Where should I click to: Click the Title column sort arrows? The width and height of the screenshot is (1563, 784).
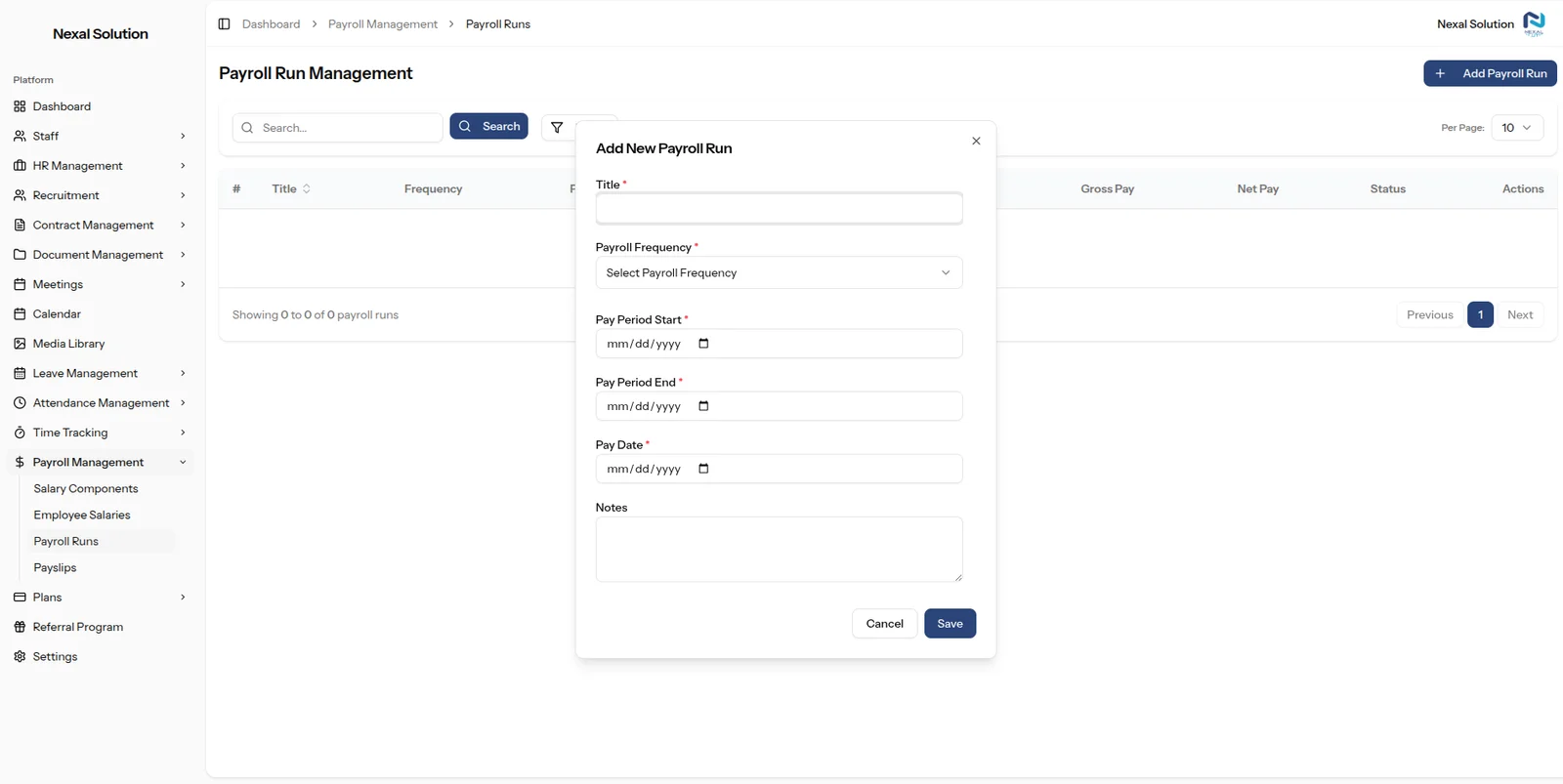click(307, 189)
